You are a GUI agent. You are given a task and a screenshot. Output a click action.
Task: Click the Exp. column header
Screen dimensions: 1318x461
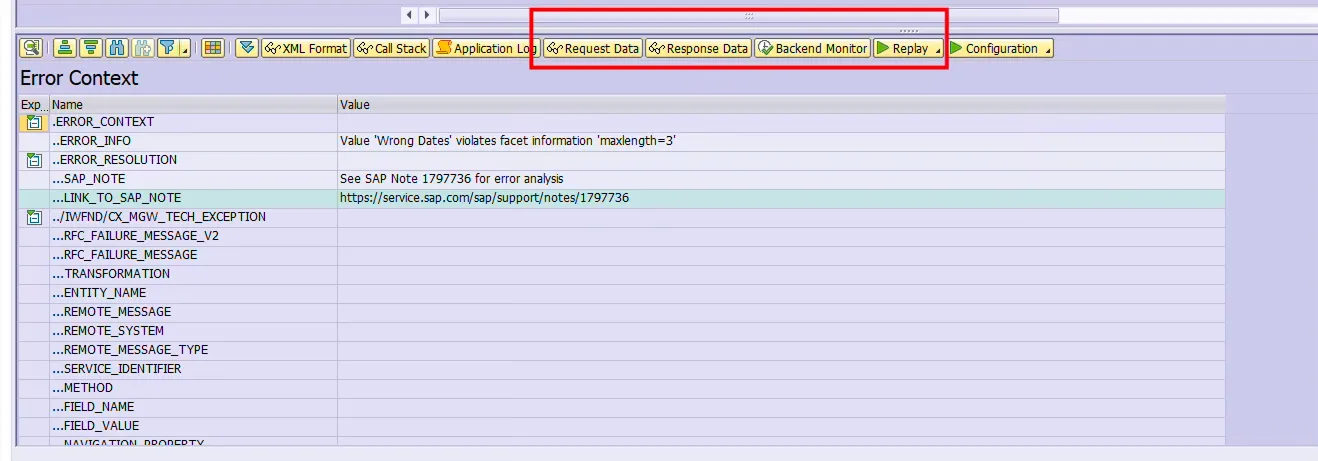tap(33, 104)
